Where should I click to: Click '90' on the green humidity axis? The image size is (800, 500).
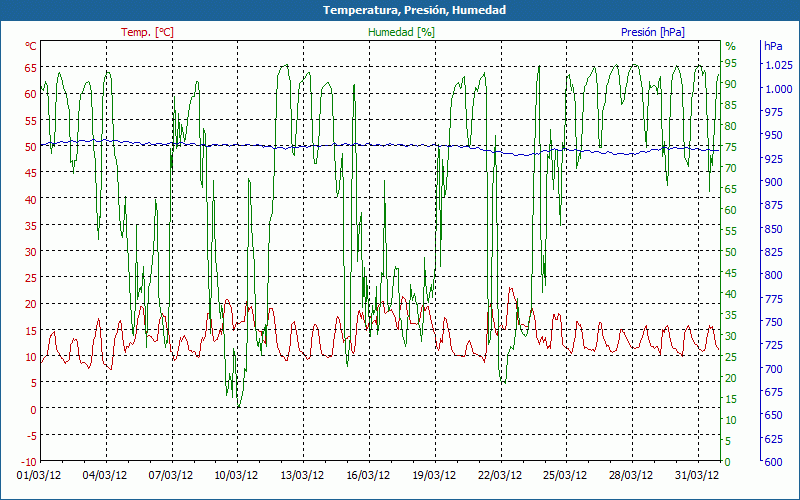tap(731, 84)
